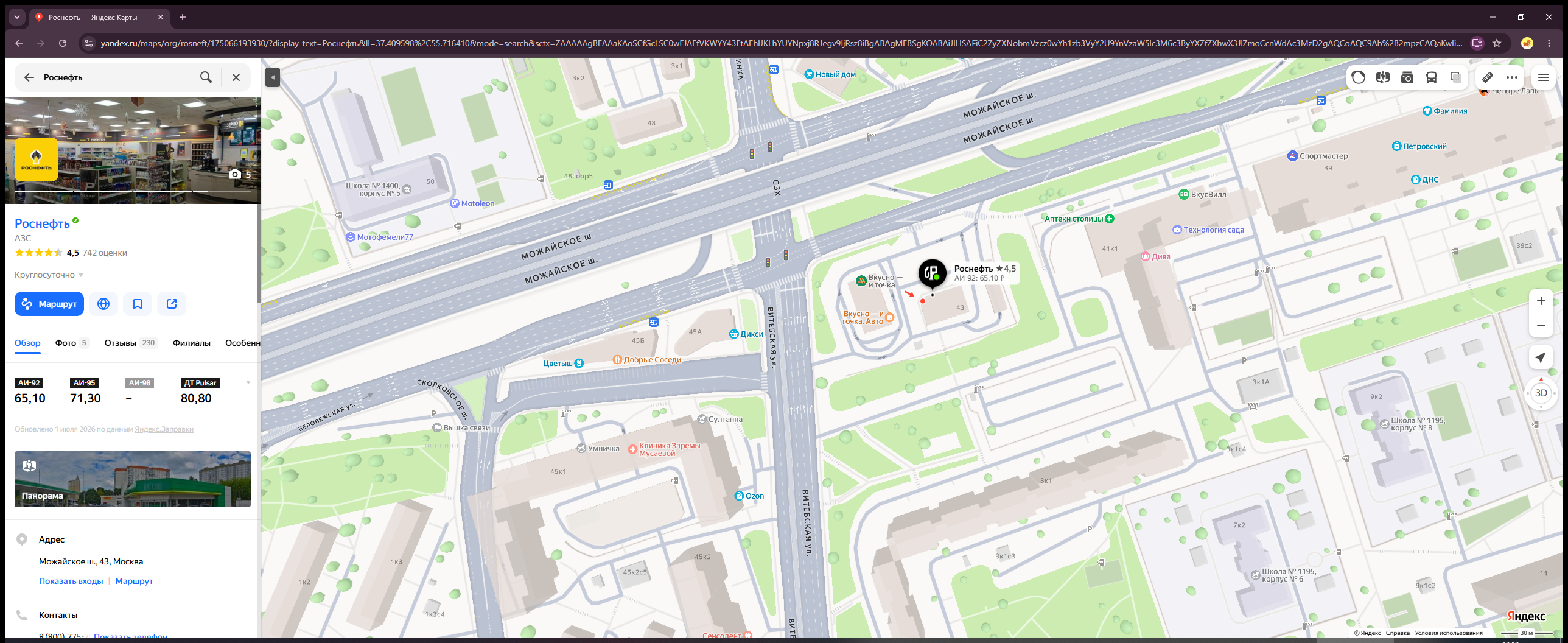Bookmark this page with the star icon
Image resolution: width=1568 pixels, height=643 pixels.
(x=1497, y=43)
